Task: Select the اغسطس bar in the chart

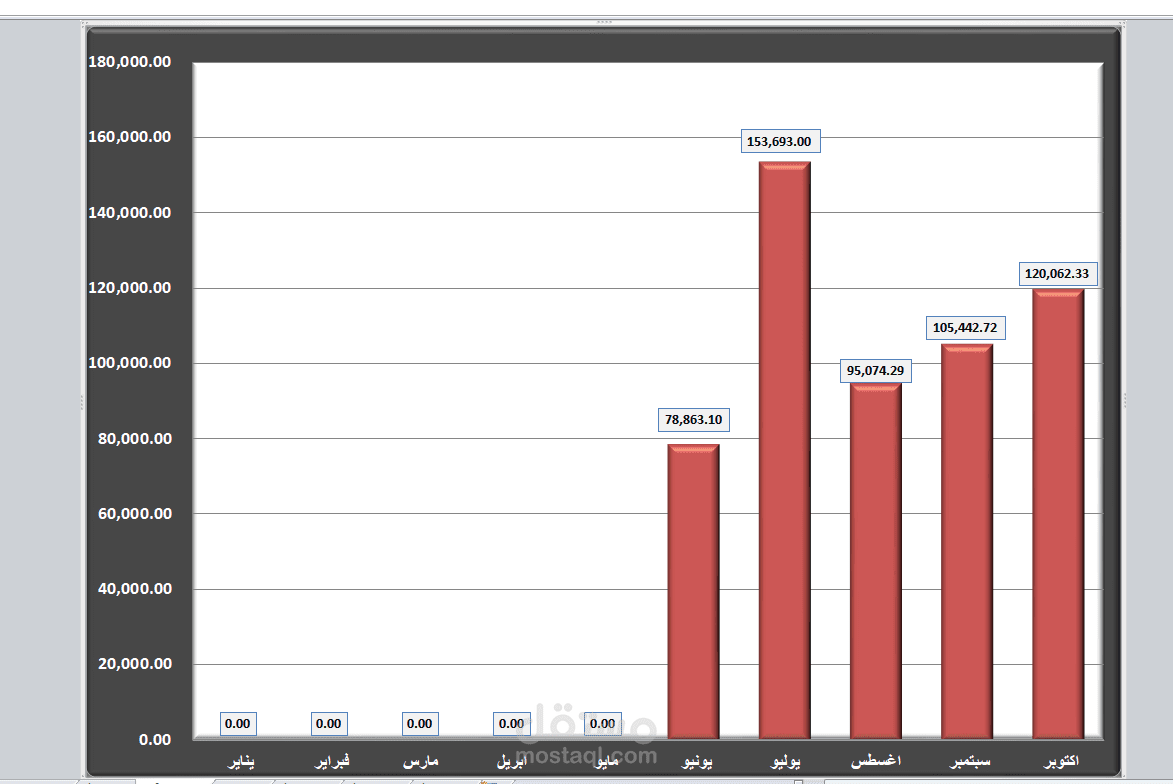Action: click(876, 561)
